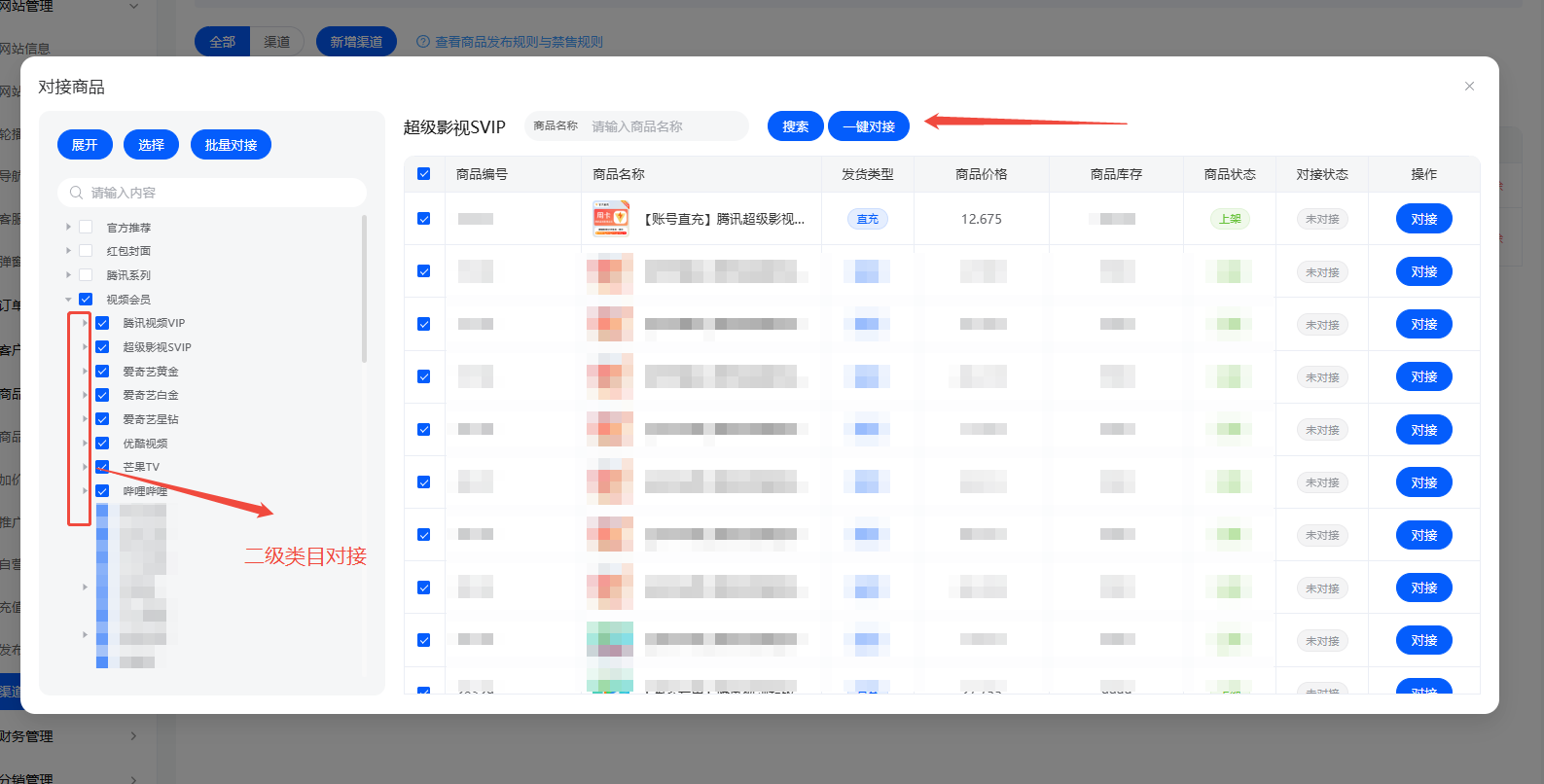
Task: Select 超级影视SVIP in the category tree
Action: pyautogui.click(x=157, y=347)
